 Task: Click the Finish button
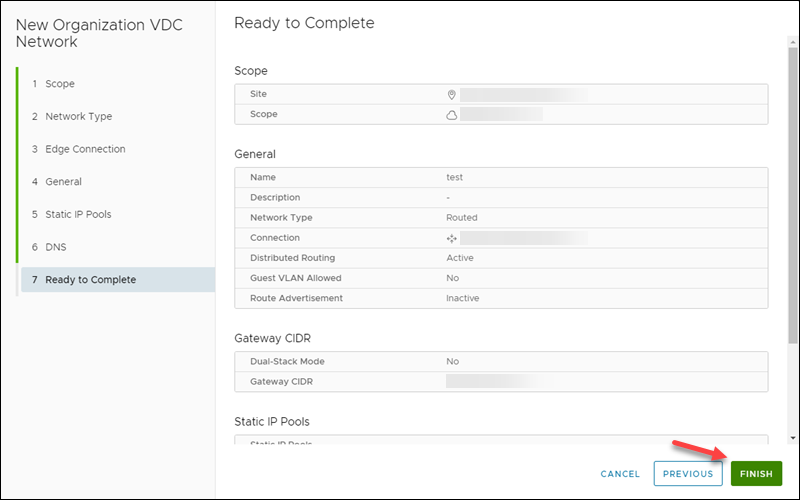pyautogui.click(x=756, y=473)
